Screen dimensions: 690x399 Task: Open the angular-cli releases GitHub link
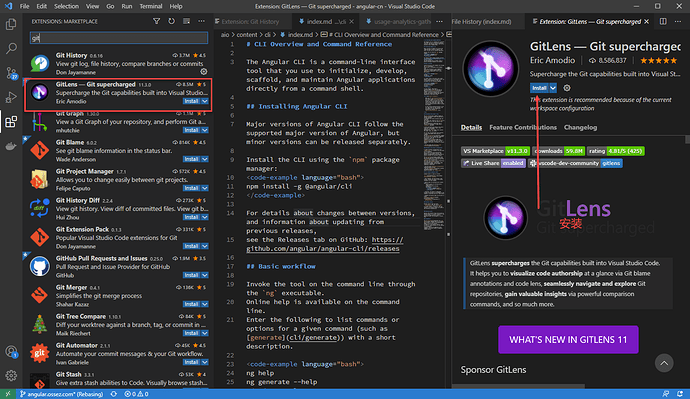coord(324,244)
